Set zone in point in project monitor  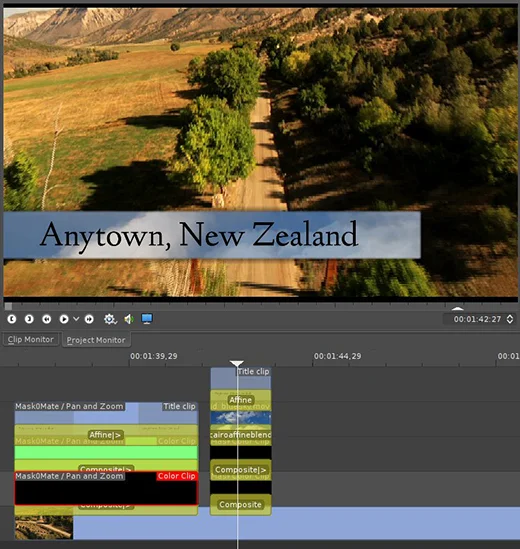(x=12, y=319)
